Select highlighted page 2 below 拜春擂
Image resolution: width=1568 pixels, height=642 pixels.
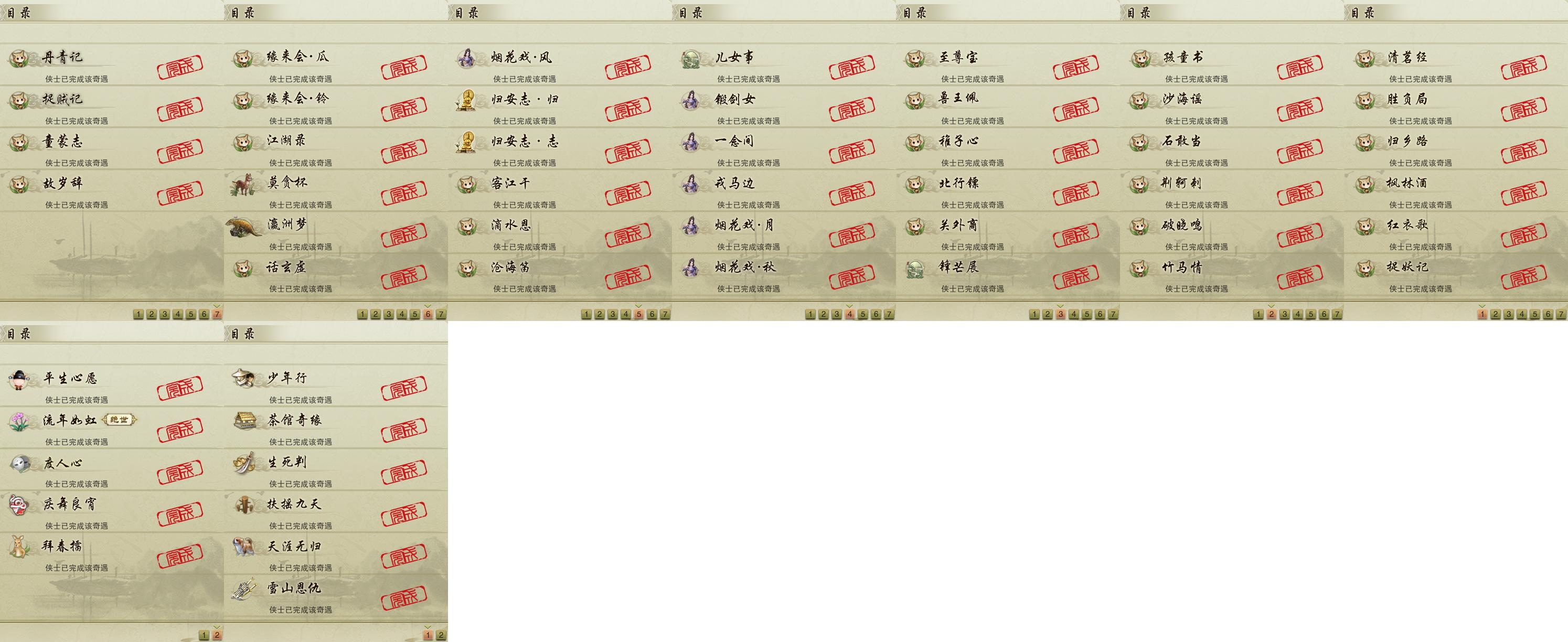click(217, 635)
